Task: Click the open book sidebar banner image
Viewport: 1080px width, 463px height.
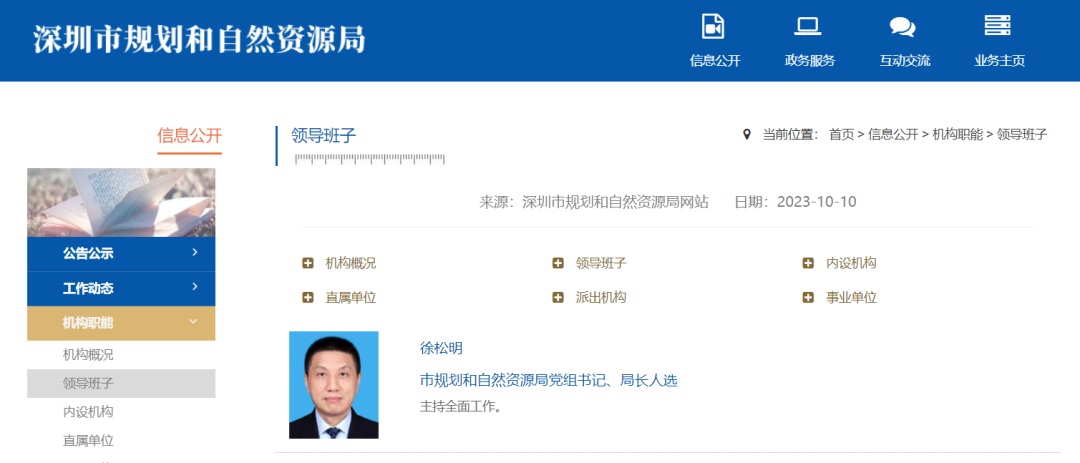Action: click(x=121, y=203)
